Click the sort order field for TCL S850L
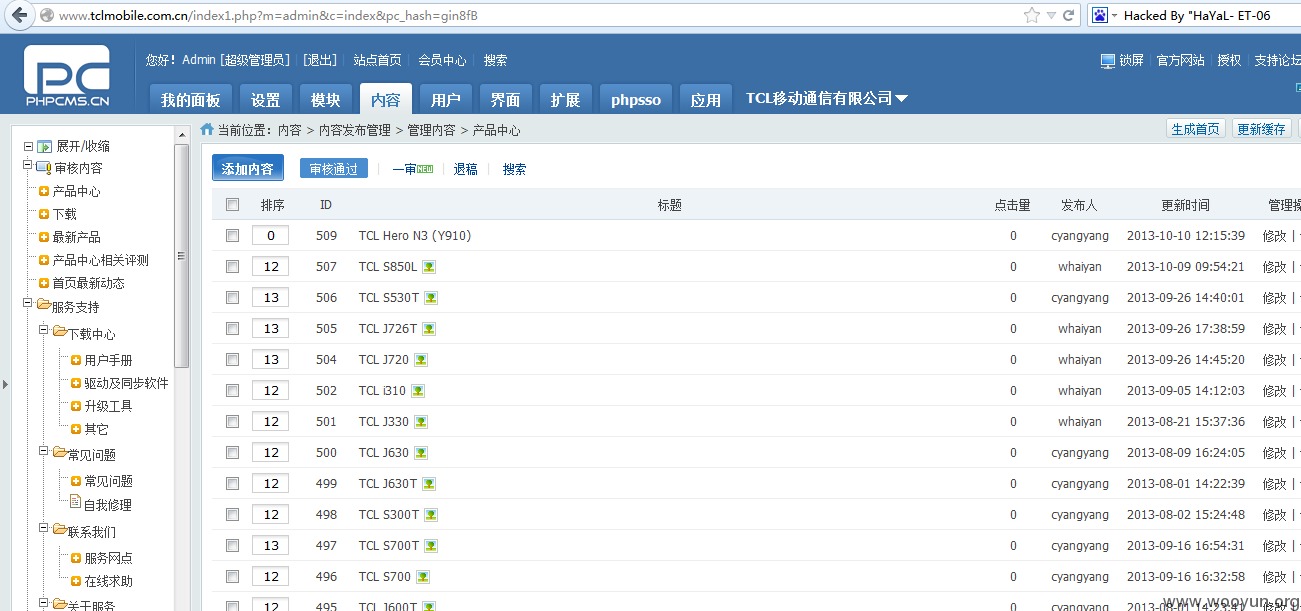Viewport: 1301px width, 611px height. [x=271, y=267]
